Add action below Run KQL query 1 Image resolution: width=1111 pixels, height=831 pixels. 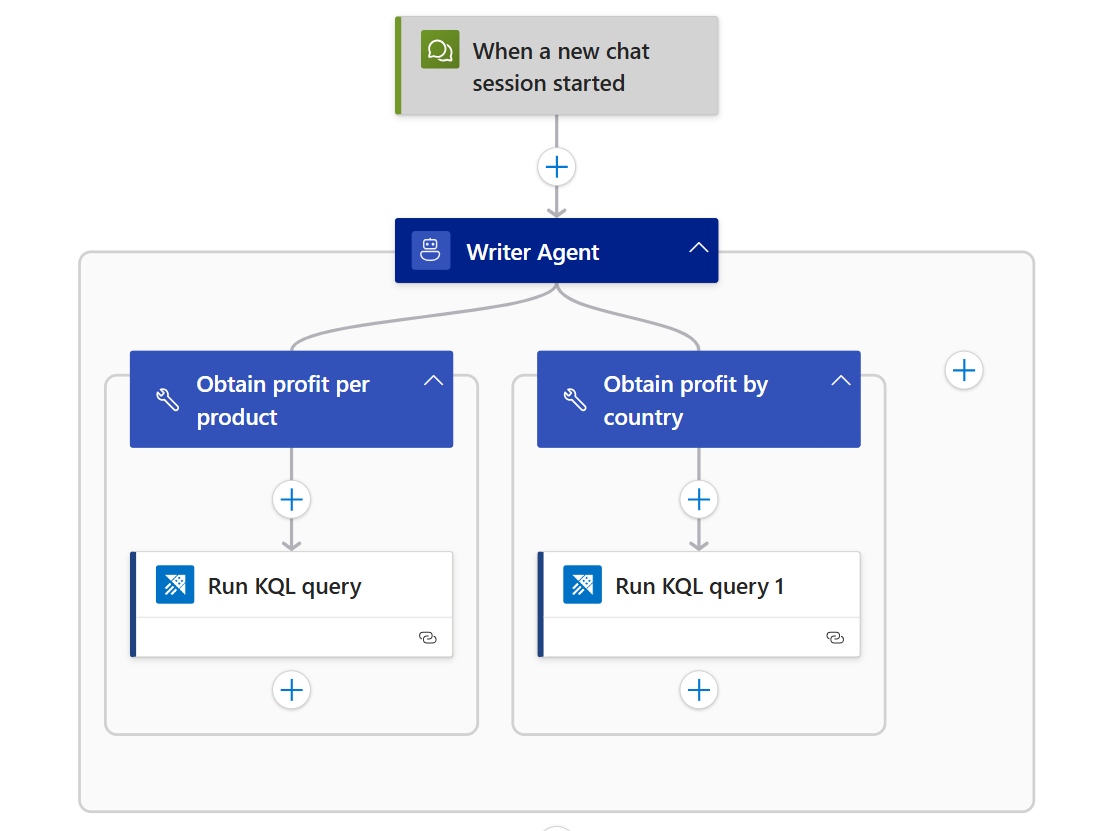click(x=699, y=690)
